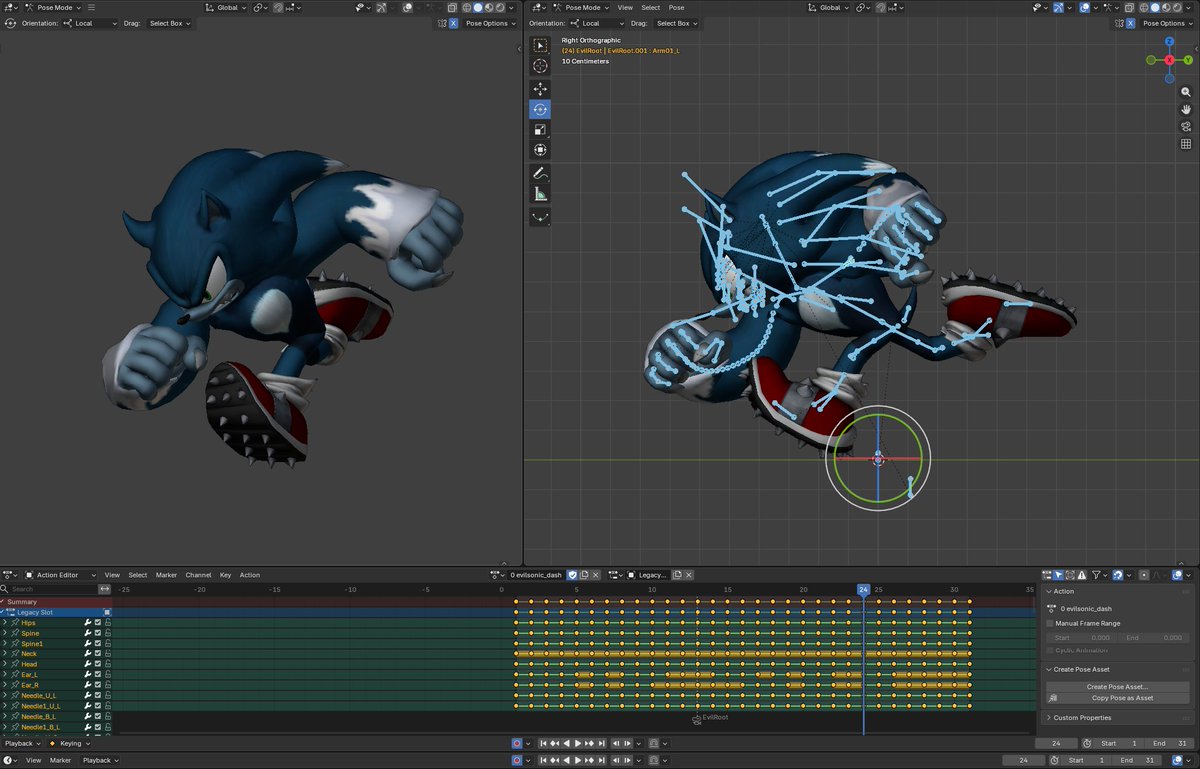Screen dimensions: 1200x769
Task: Select the Measure tool
Action: point(540,194)
